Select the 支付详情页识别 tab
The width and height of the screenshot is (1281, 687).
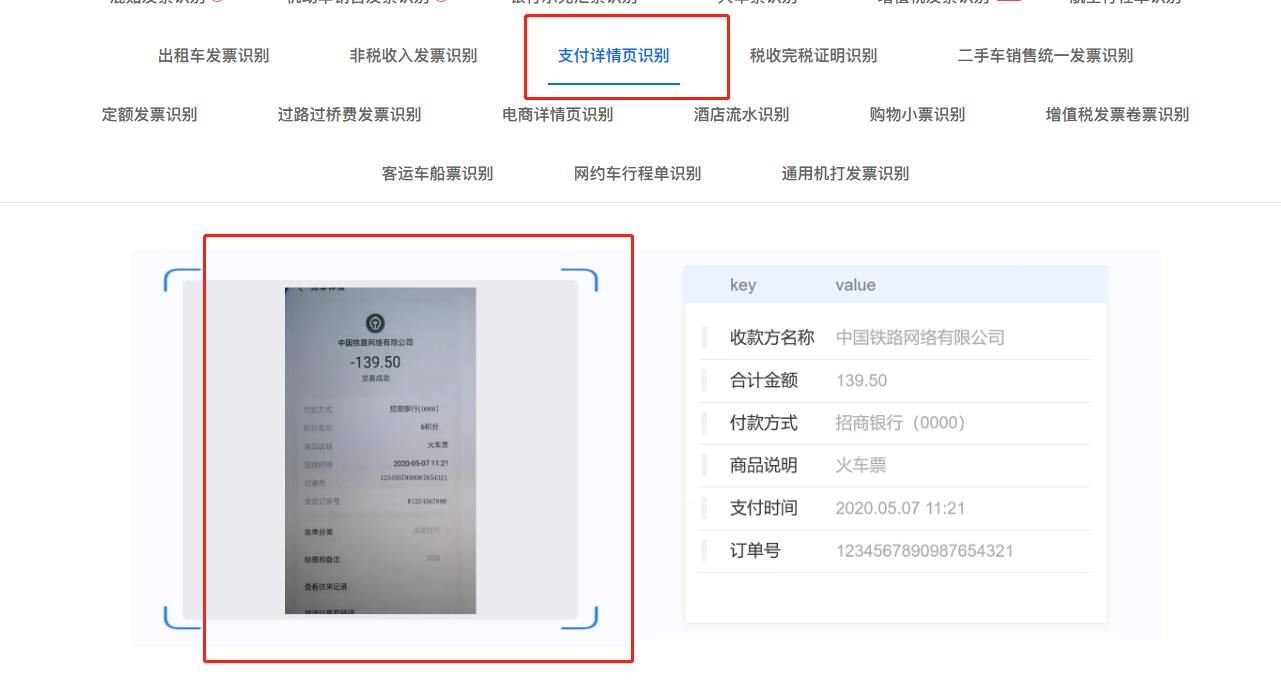(614, 56)
